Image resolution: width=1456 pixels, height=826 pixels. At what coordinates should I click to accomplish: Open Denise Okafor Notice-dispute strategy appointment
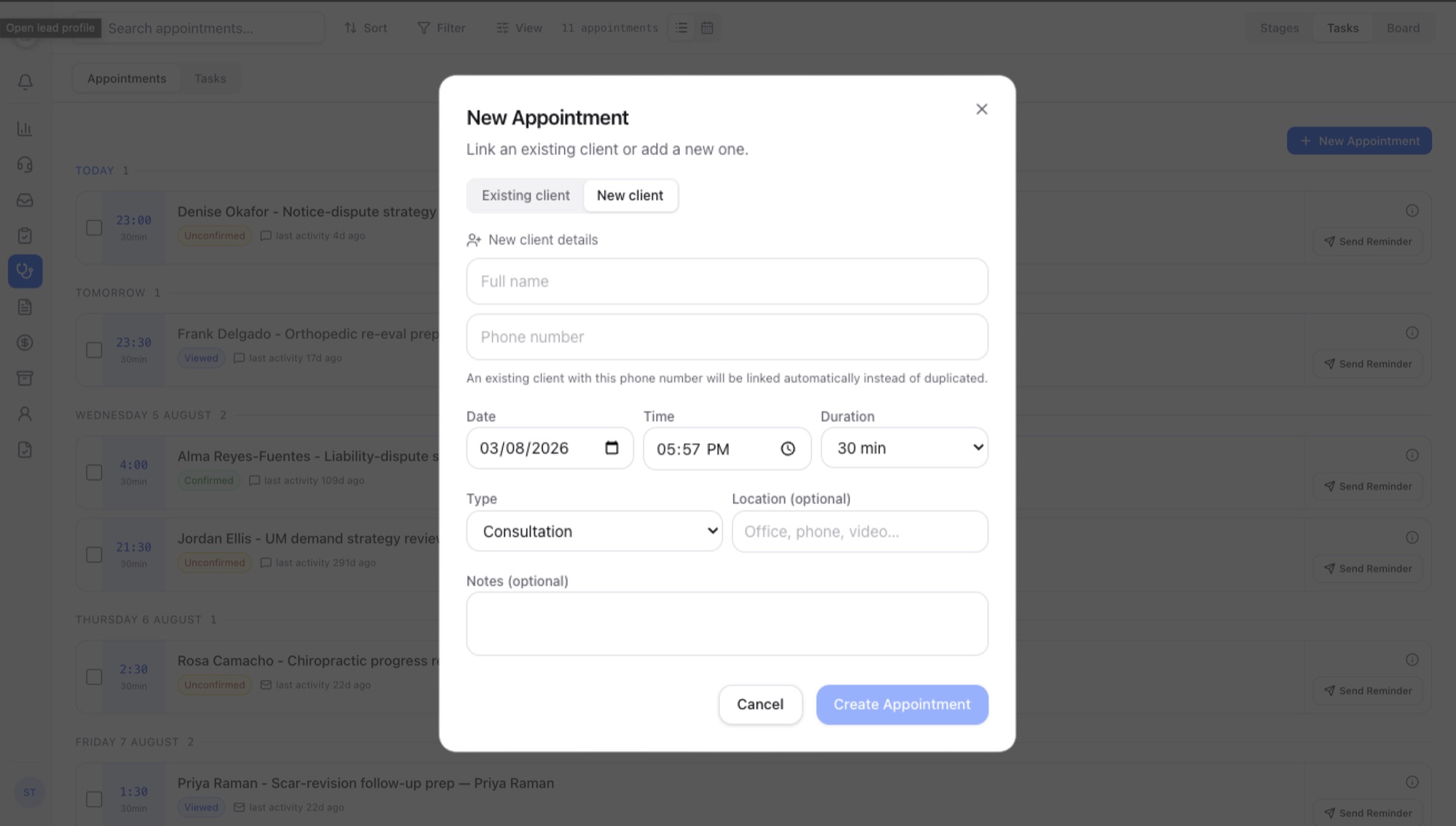point(306,211)
